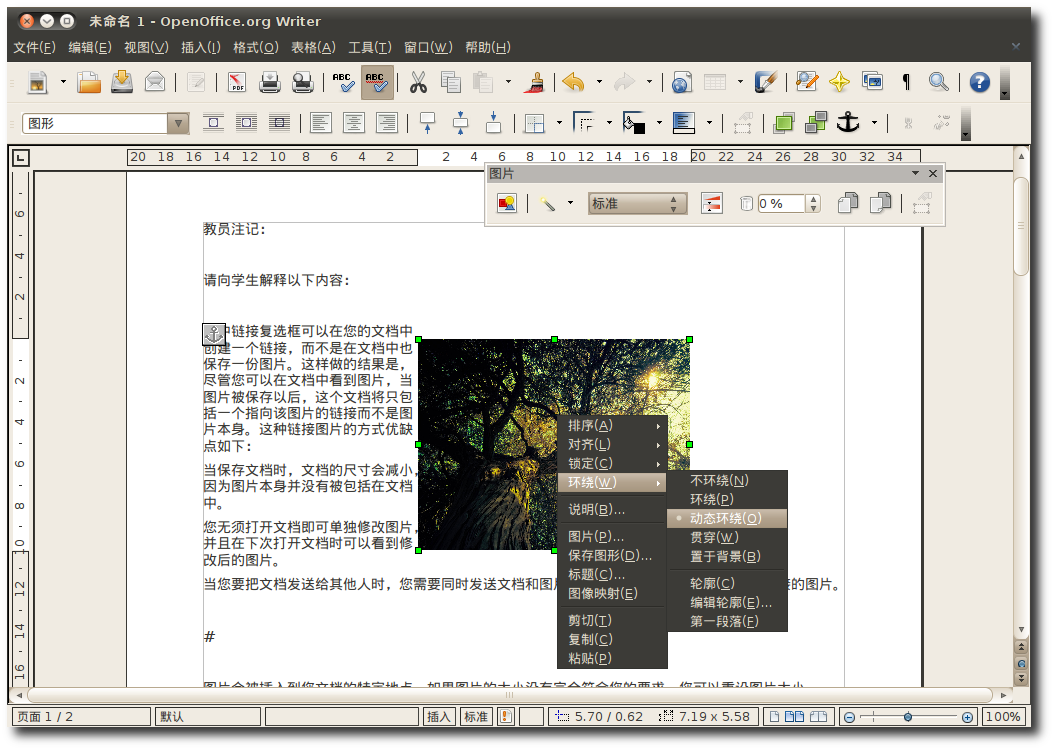Open dropdown next to New document icon
1054x750 pixels.
pyautogui.click(x=63, y=82)
